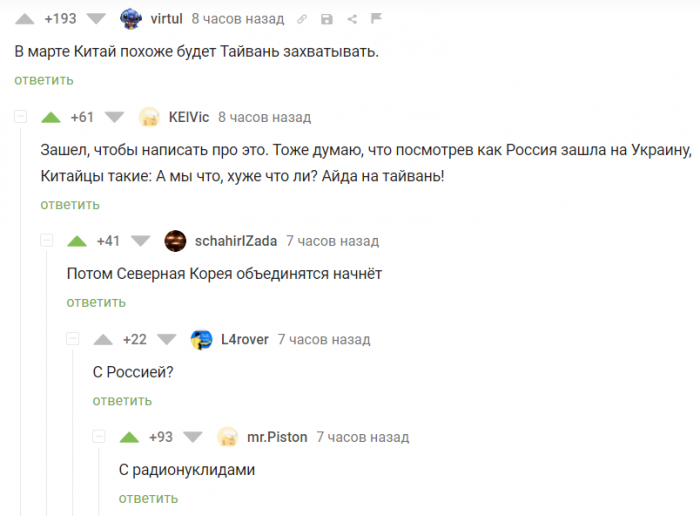Collapse mr.Piston's reply thread
This screenshot has width=700, height=516.
[x=98, y=437]
